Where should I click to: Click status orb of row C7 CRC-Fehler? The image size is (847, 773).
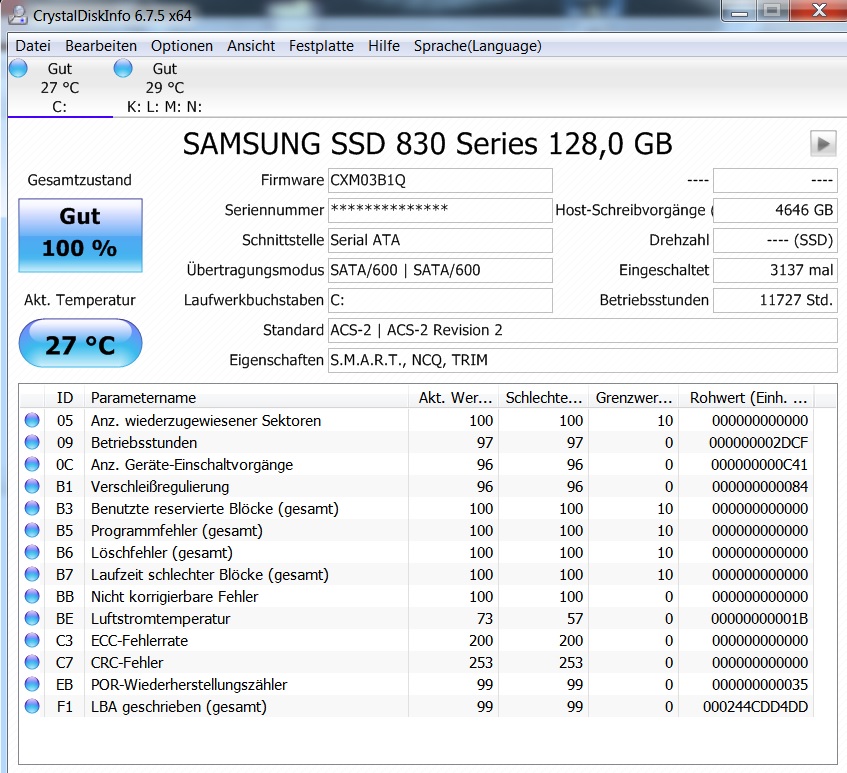[32, 662]
